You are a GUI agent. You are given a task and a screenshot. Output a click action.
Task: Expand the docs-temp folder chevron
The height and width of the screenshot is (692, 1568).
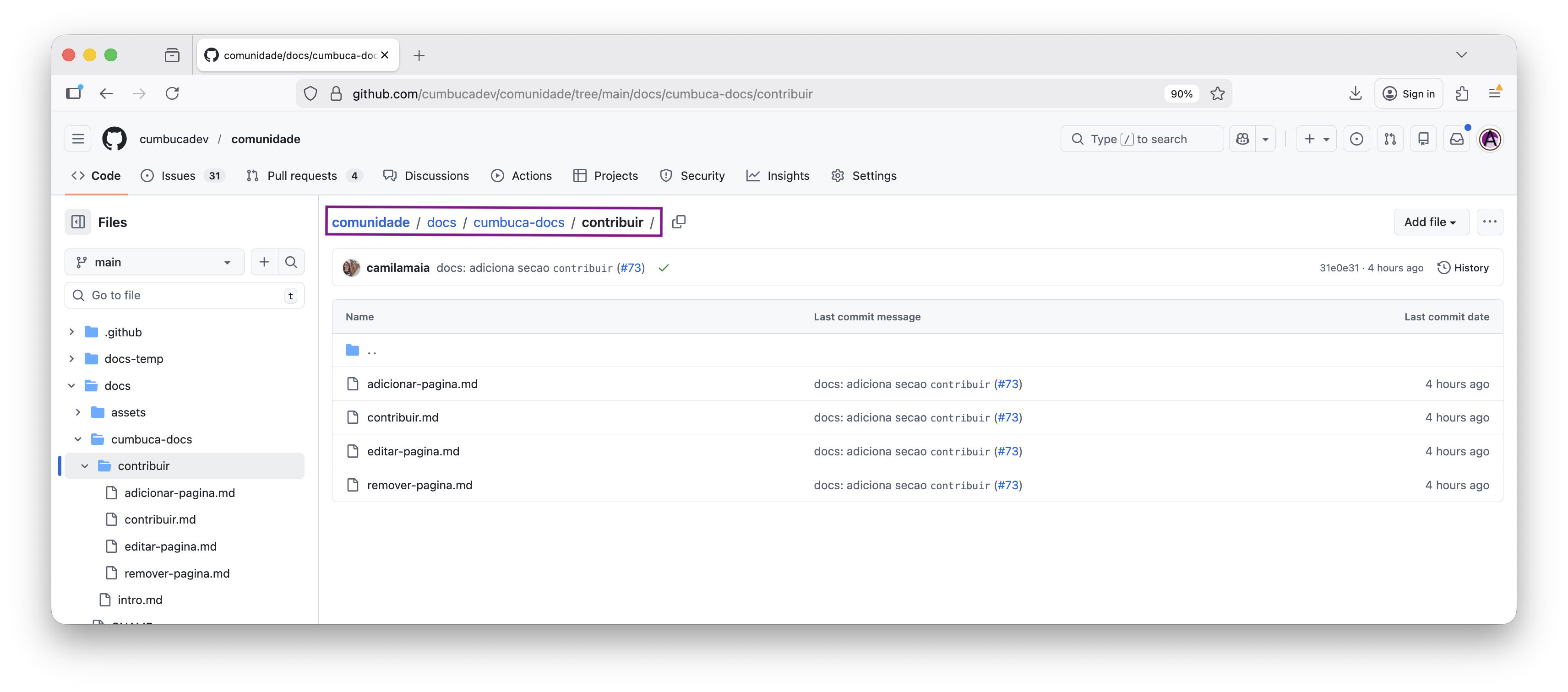[72, 359]
